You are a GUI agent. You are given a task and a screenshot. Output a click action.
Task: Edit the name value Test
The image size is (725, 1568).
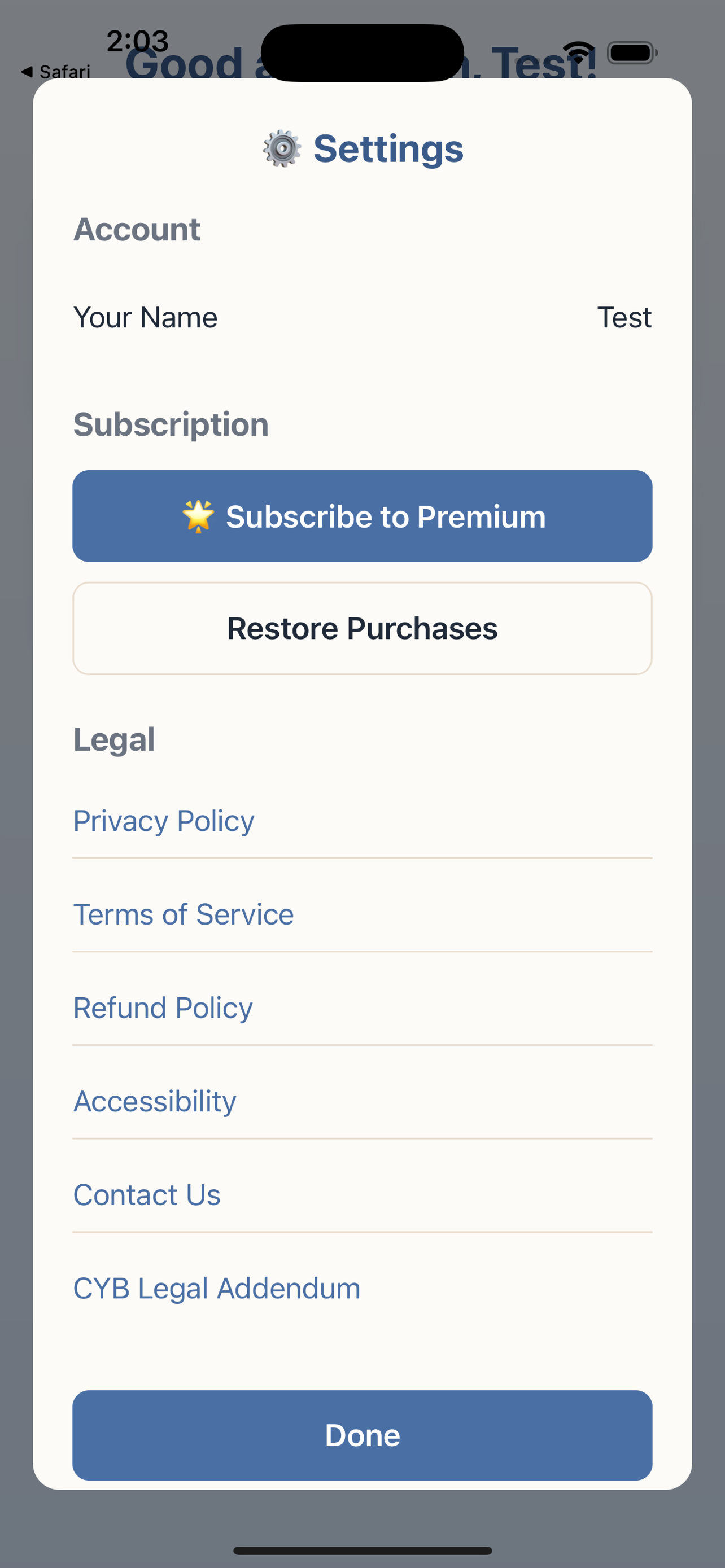(x=624, y=317)
